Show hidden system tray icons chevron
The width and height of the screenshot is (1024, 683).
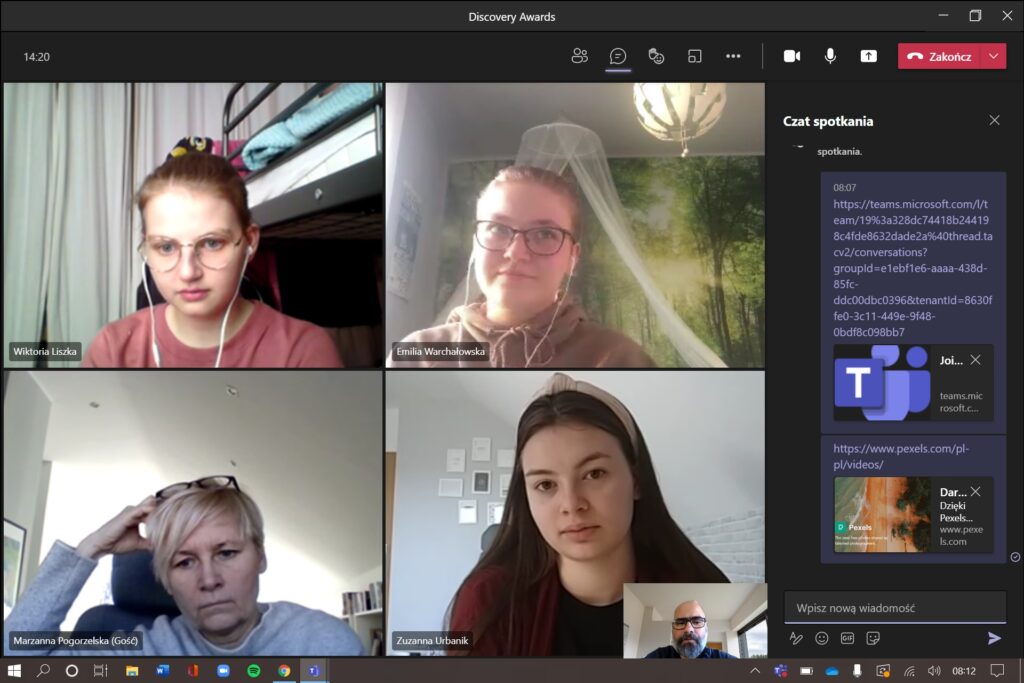755,671
